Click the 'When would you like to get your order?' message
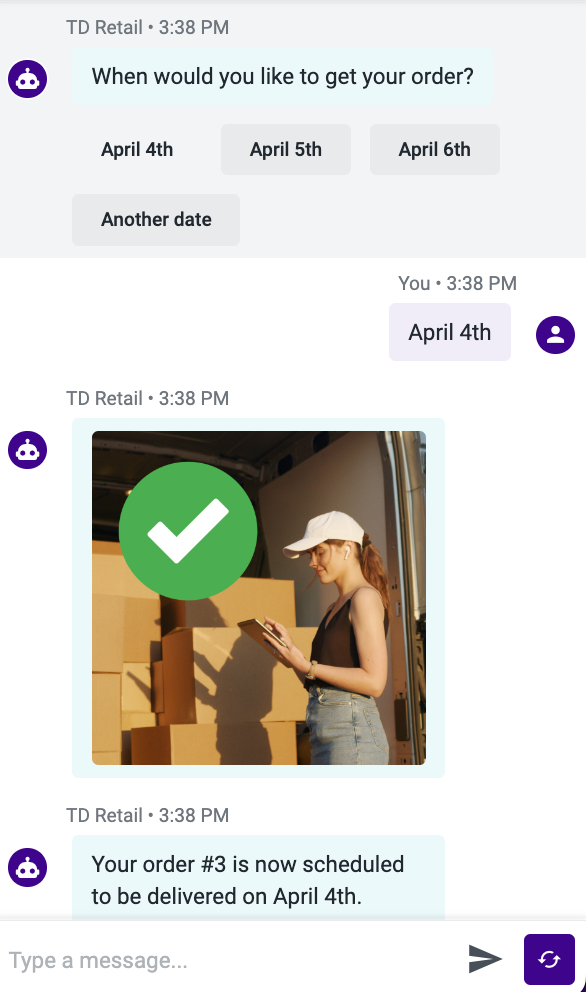The height and width of the screenshot is (992, 586). [282, 77]
